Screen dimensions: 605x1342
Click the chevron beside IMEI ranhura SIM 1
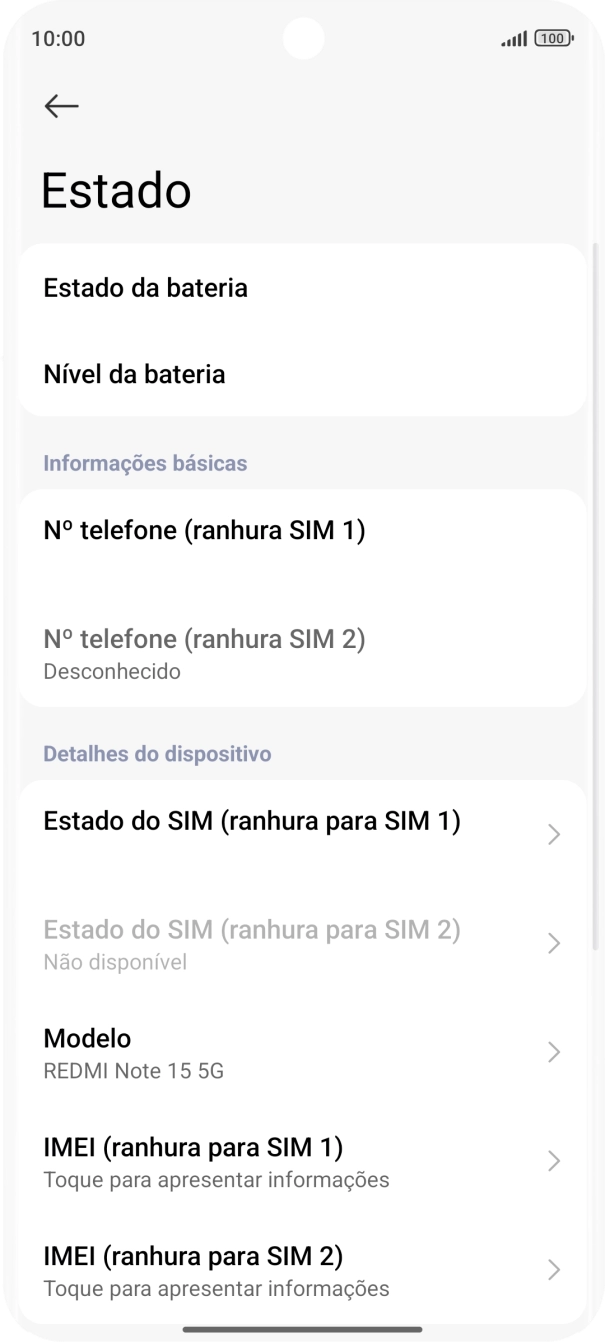(x=554, y=1161)
